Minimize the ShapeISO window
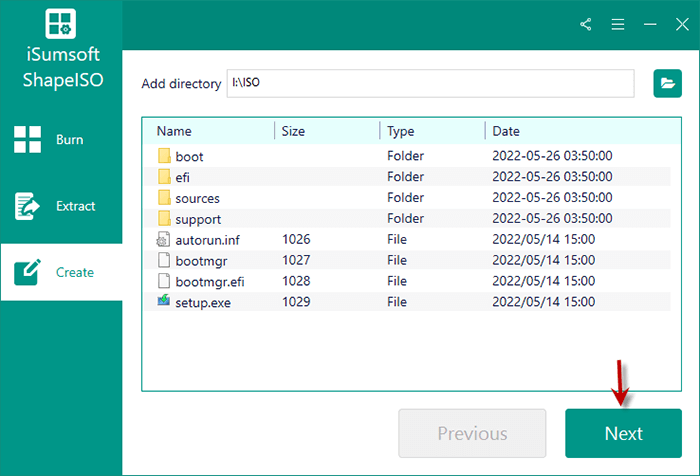This screenshot has width=700, height=476. 650,24
